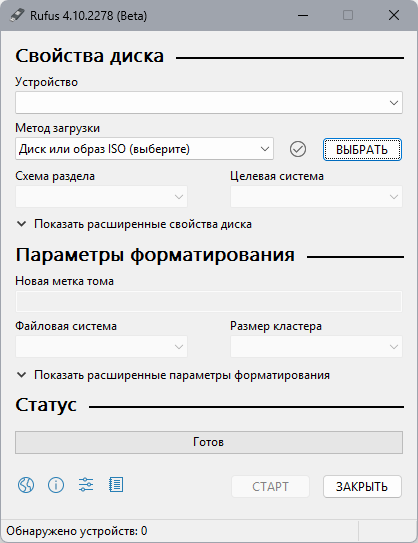Open the Метод загрузки dropdown
The height and width of the screenshot is (543, 418).
point(144,149)
